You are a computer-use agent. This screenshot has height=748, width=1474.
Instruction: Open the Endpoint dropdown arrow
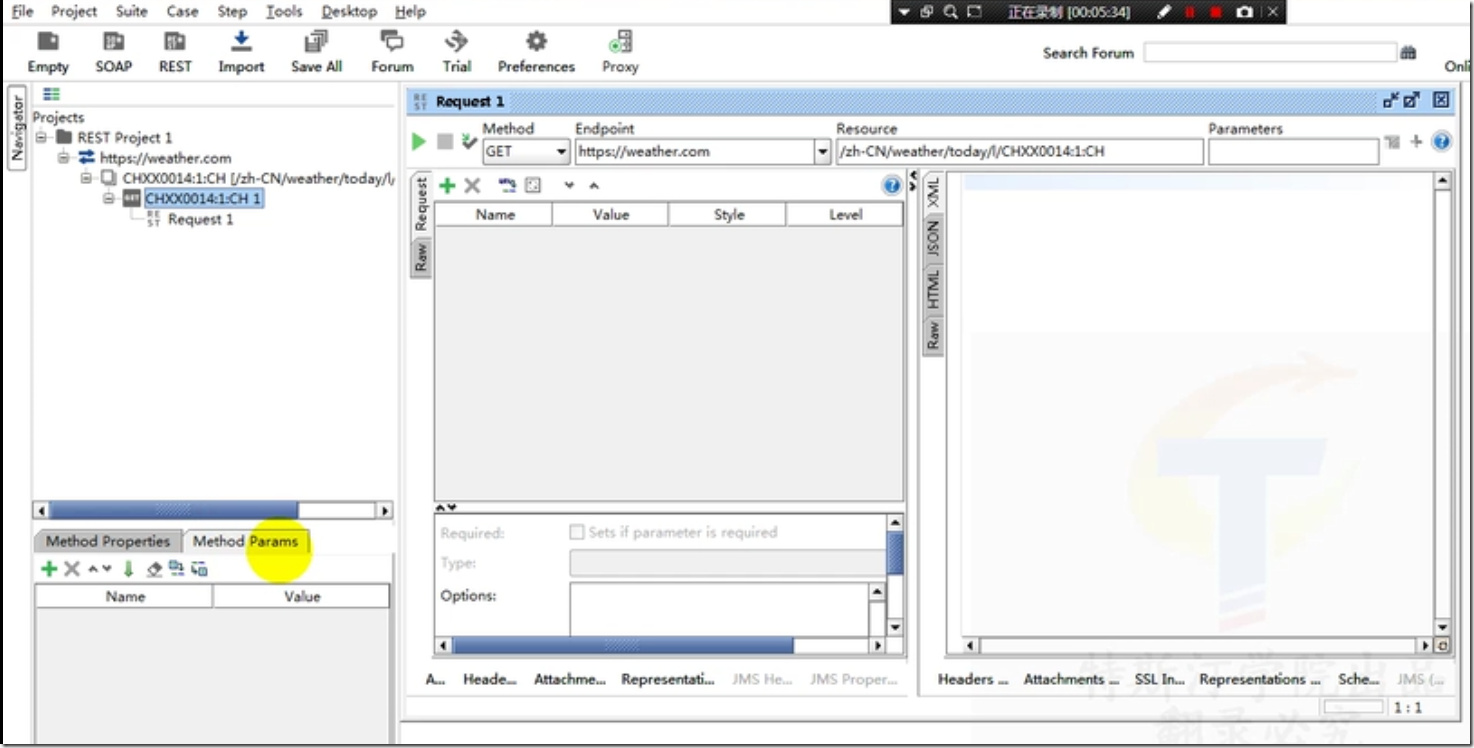pos(823,152)
